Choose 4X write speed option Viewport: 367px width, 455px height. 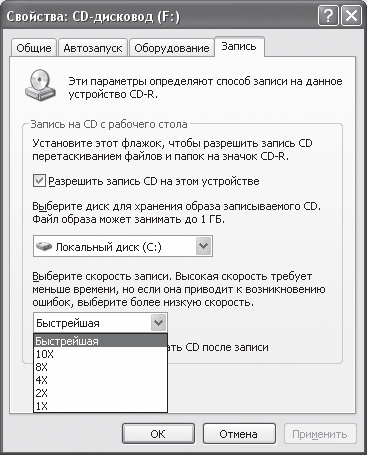[100, 380]
